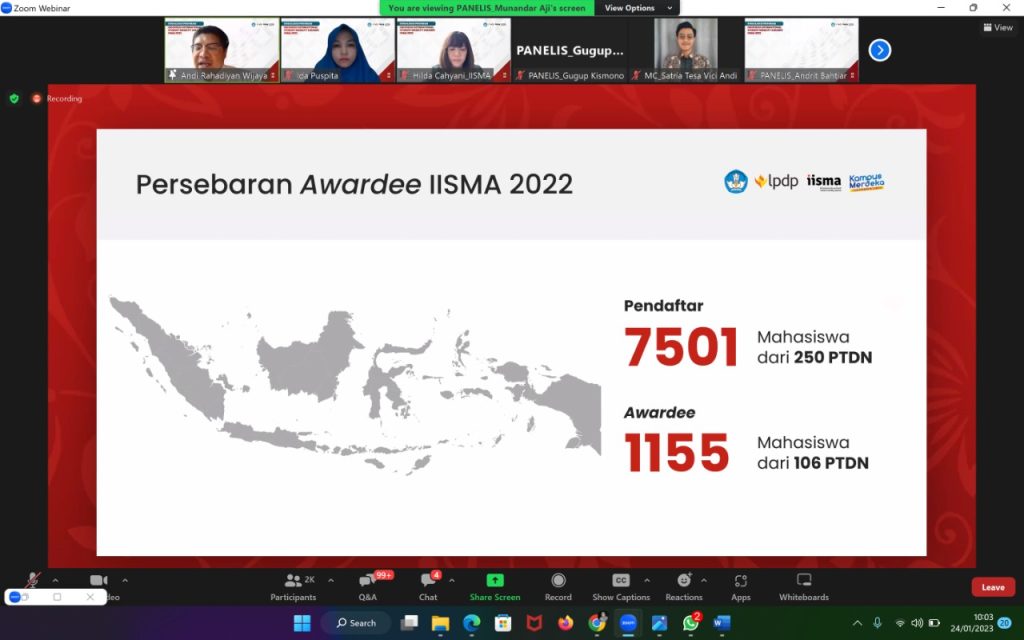Click the 'dari 250 PTDN' text
The image size is (1024, 640).
click(x=814, y=357)
